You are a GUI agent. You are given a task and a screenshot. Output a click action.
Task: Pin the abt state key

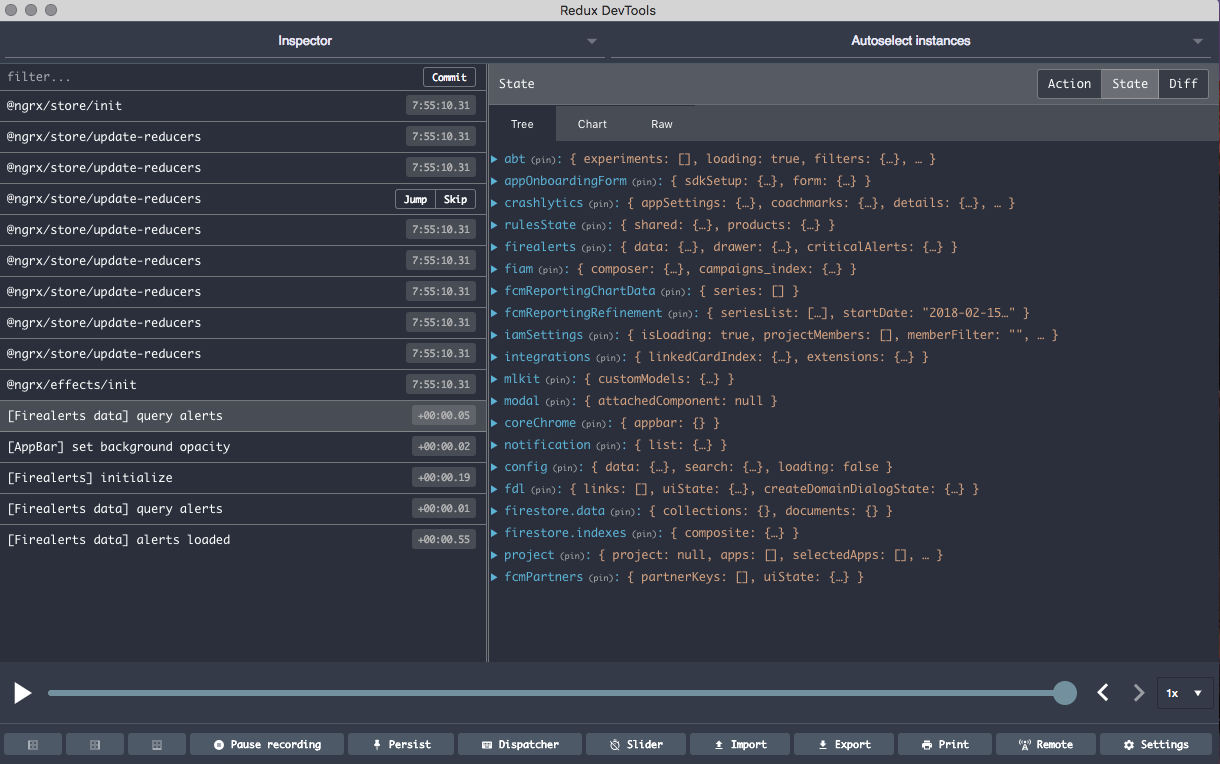coord(544,160)
